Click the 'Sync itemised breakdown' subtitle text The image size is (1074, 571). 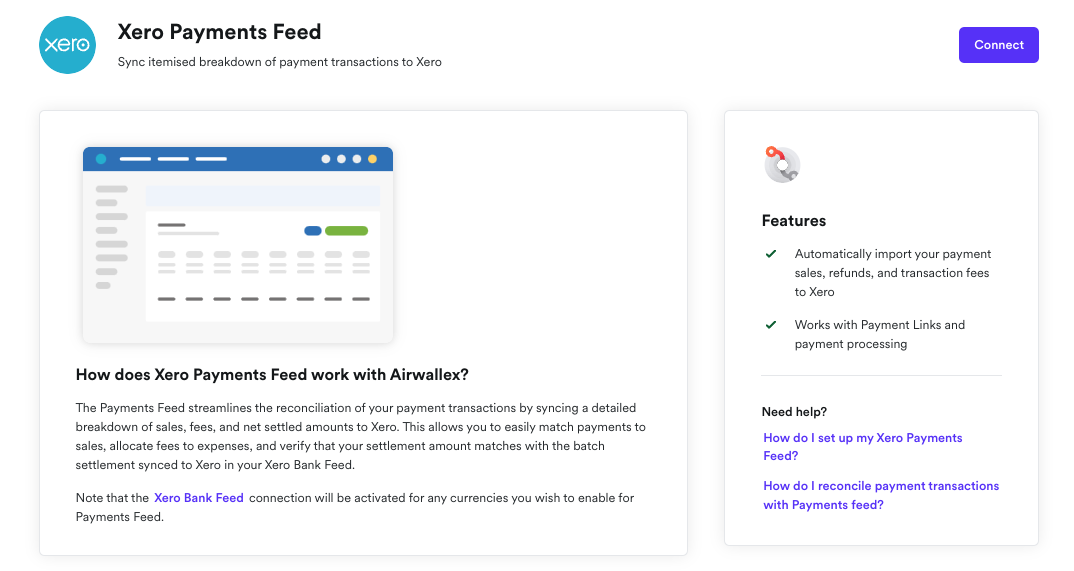click(x=279, y=62)
